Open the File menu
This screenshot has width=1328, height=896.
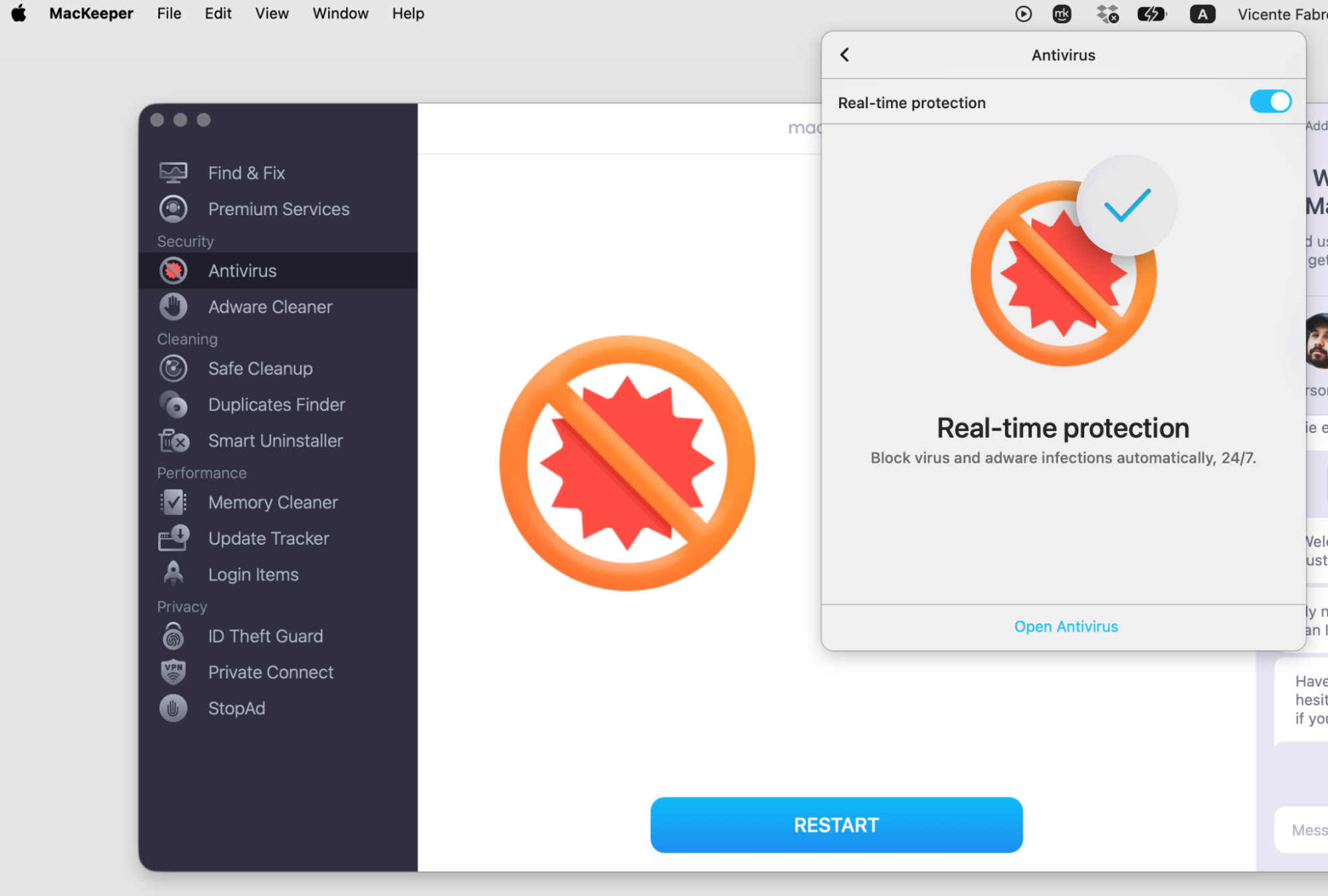coord(169,13)
